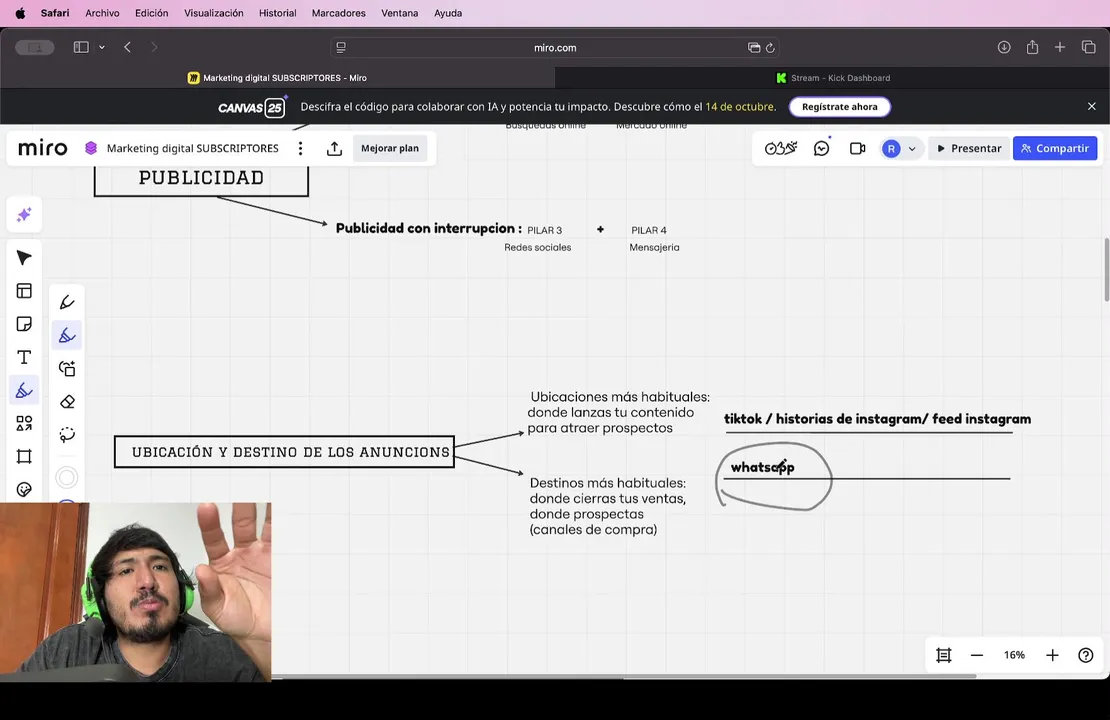
Task: Toggle Safari sidebar button
Action: (x=81, y=47)
